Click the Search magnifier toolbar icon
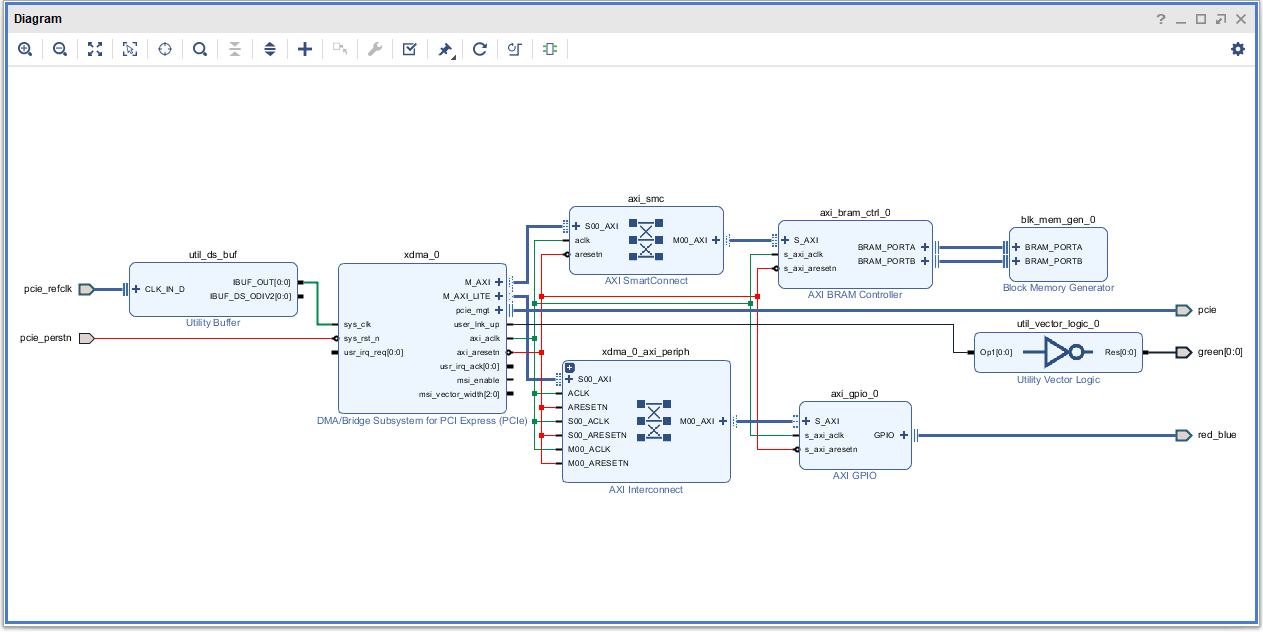 point(200,49)
